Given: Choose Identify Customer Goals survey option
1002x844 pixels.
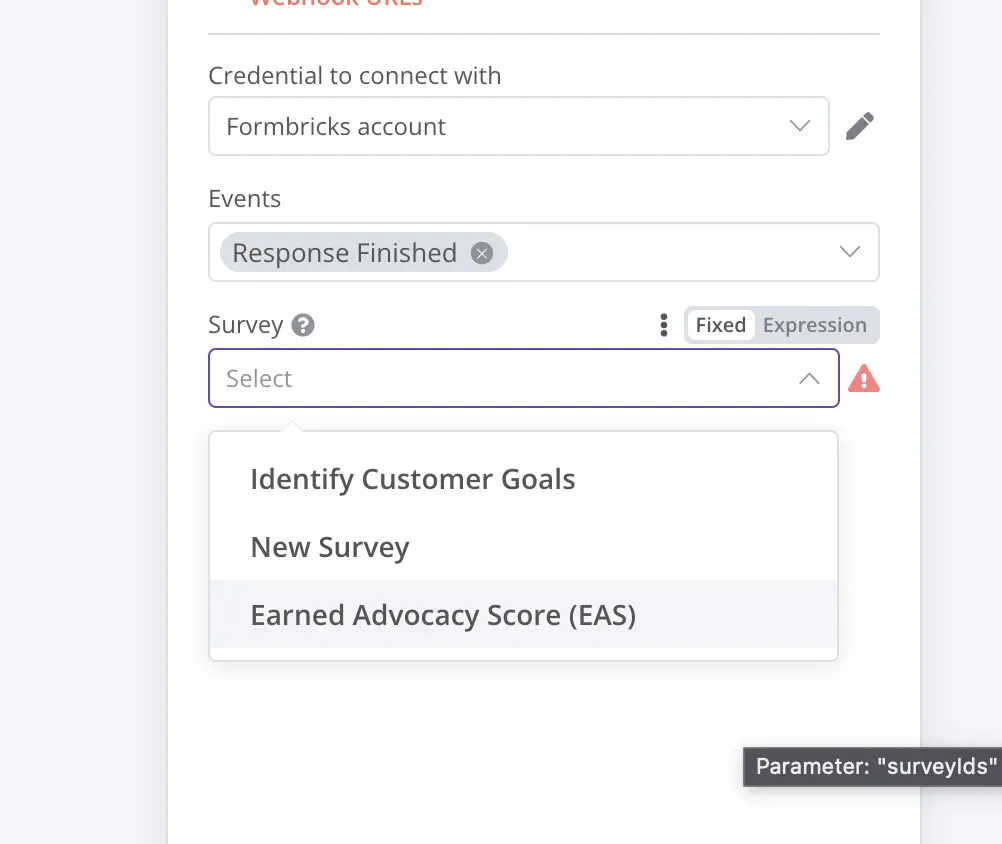Looking at the screenshot, I should [x=413, y=480].
